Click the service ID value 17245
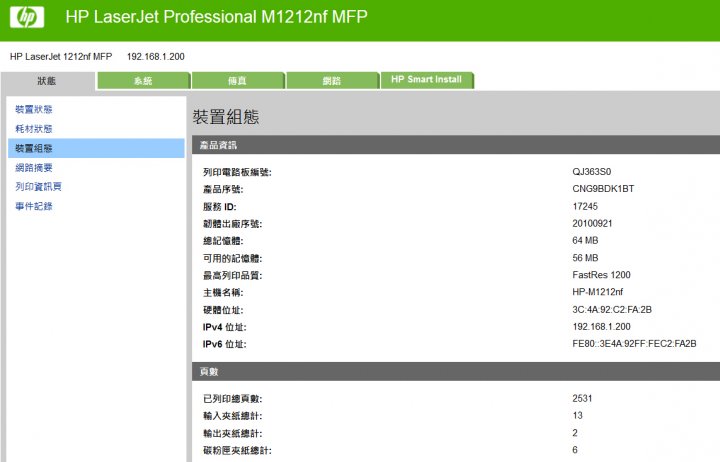This screenshot has height=462, width=720. pos(585,206)
